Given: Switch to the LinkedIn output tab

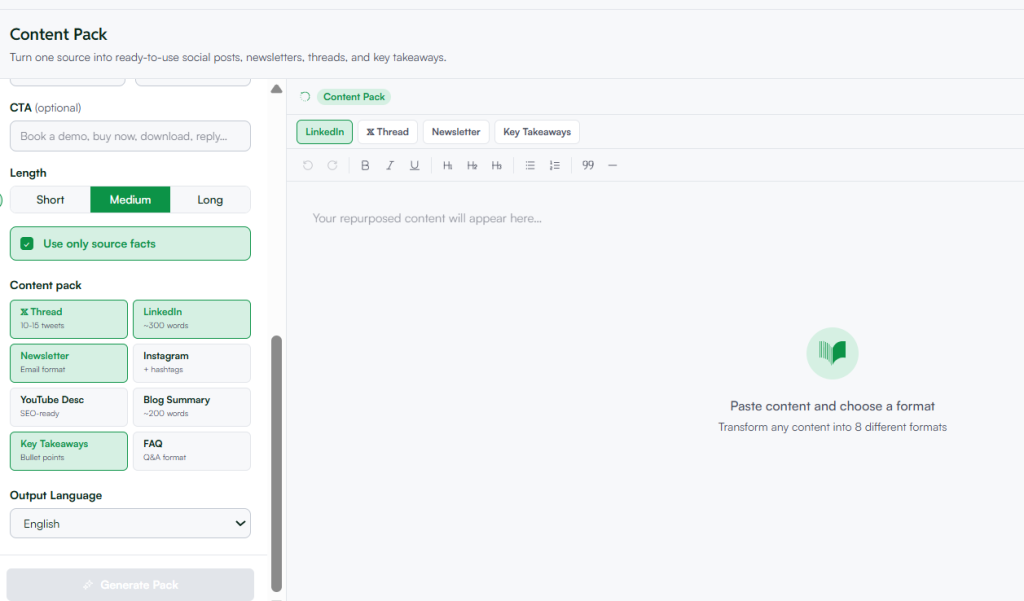Looking at the screenshot, I should pos(325,131).
